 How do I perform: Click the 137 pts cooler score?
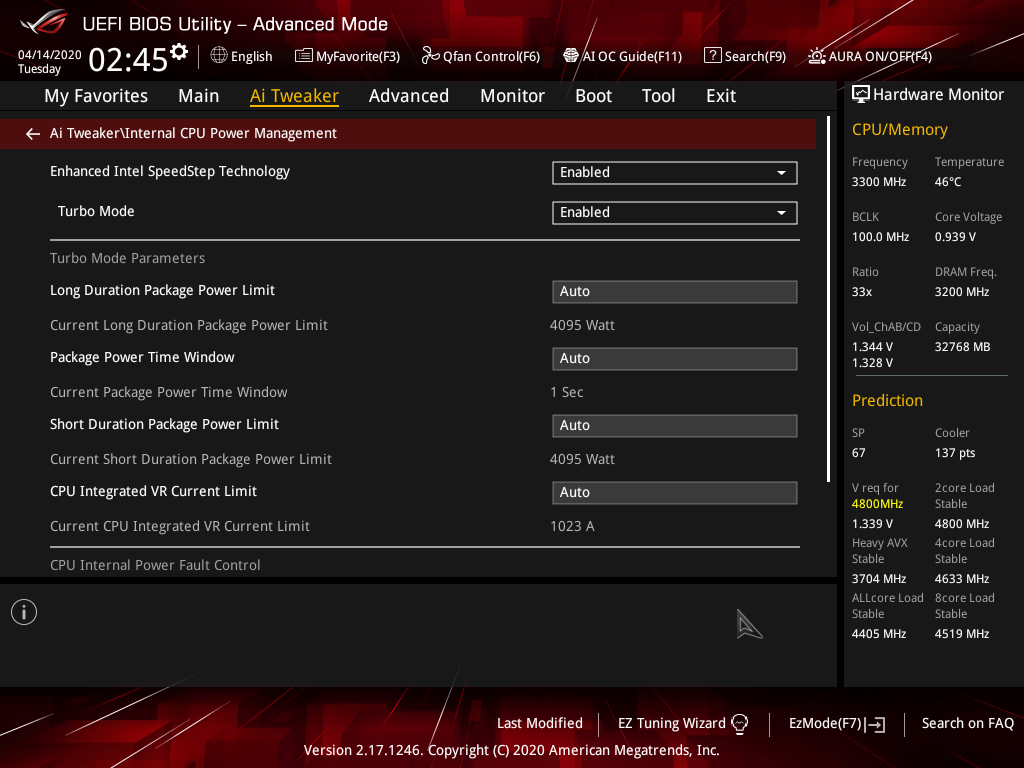[x=955, y=453]
